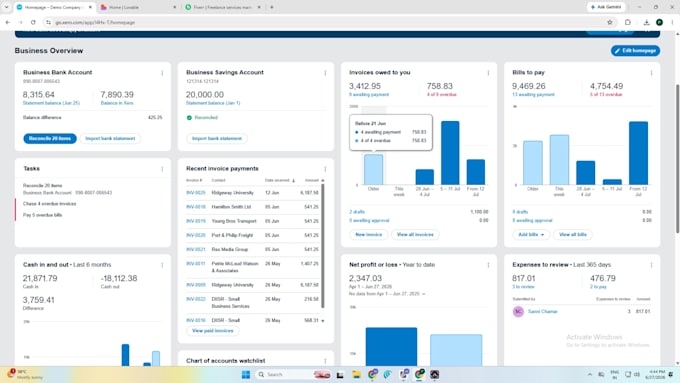680x383 pixels.
Task: Click the Reconcile 20 items button
Action: (50, 138)
